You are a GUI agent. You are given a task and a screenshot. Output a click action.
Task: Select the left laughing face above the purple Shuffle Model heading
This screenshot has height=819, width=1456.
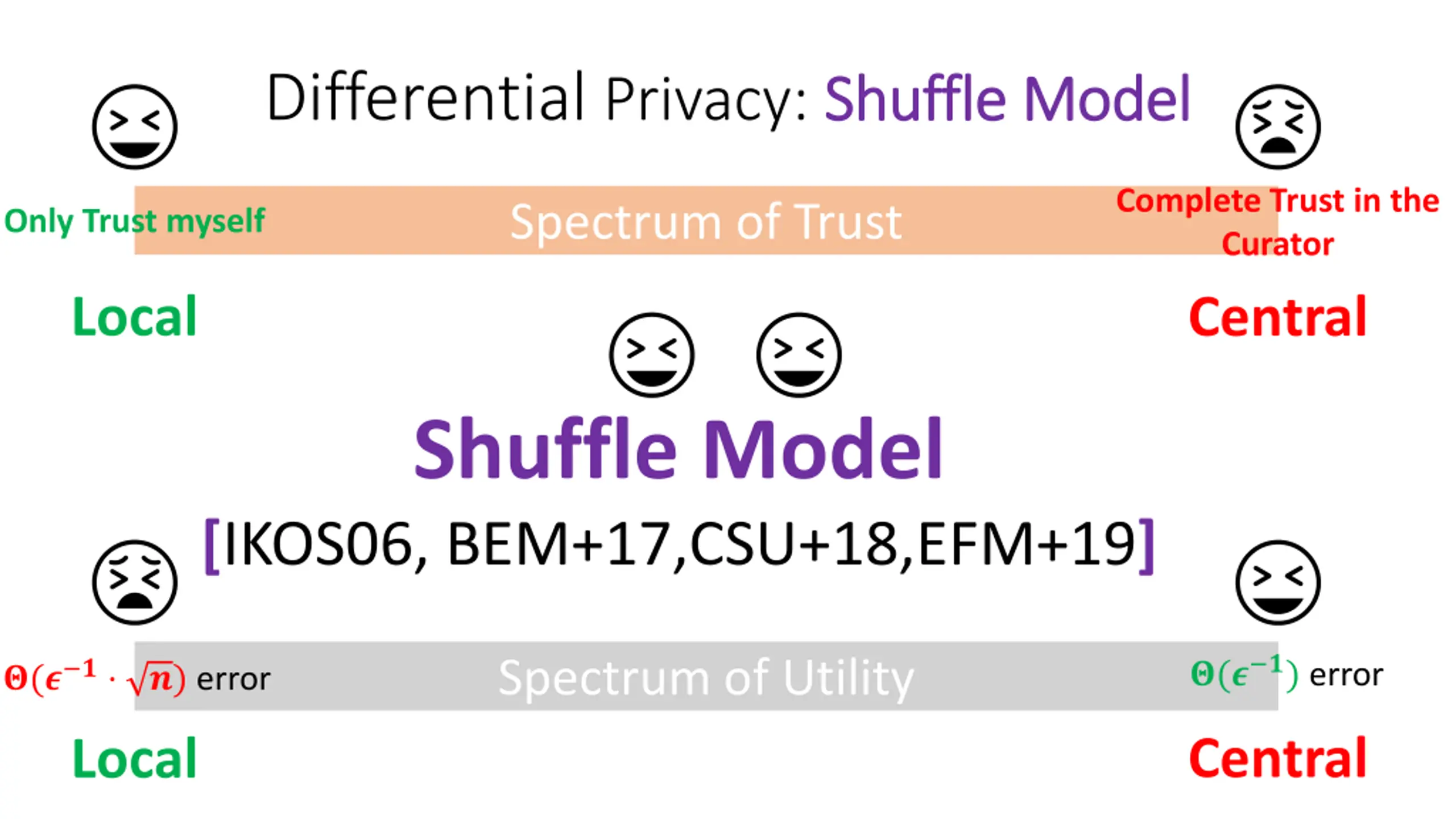[x=651, y=354]
